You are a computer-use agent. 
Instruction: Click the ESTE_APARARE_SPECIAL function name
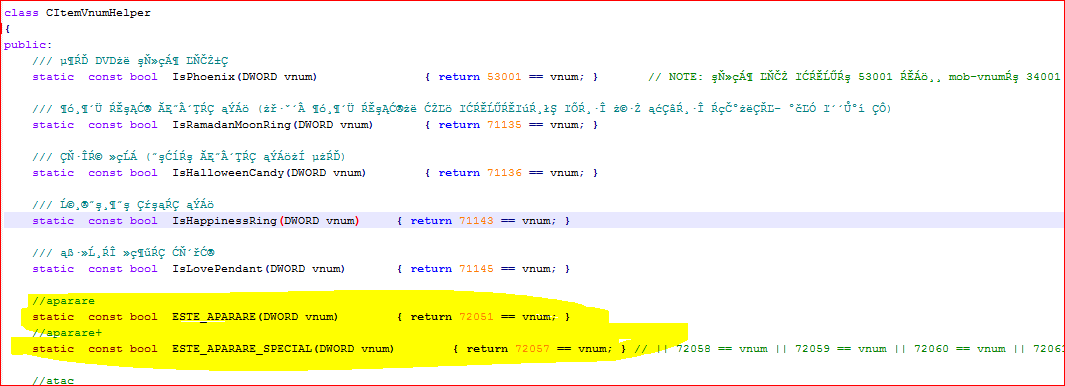242,349
